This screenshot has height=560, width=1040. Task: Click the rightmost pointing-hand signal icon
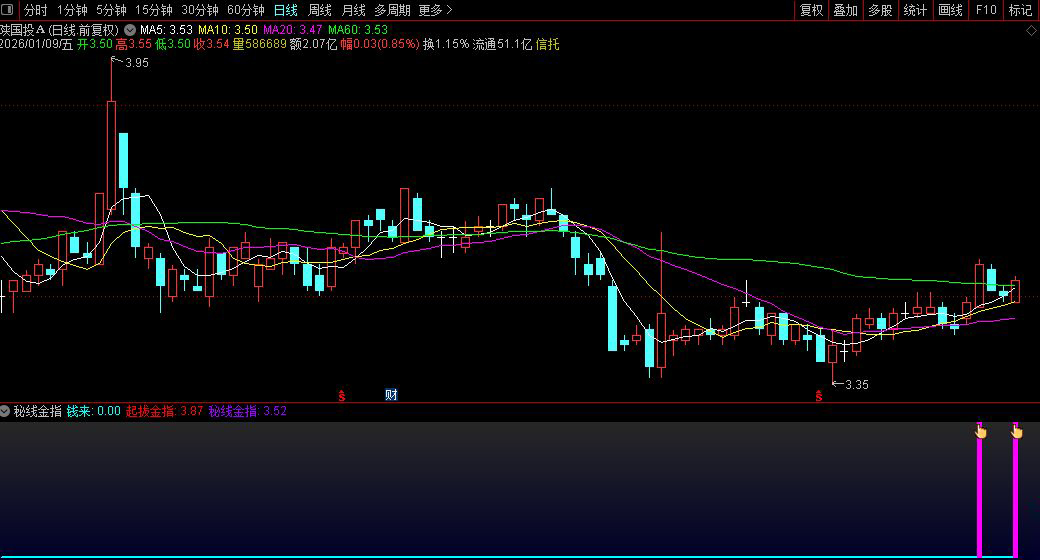tap(1017, 432)
